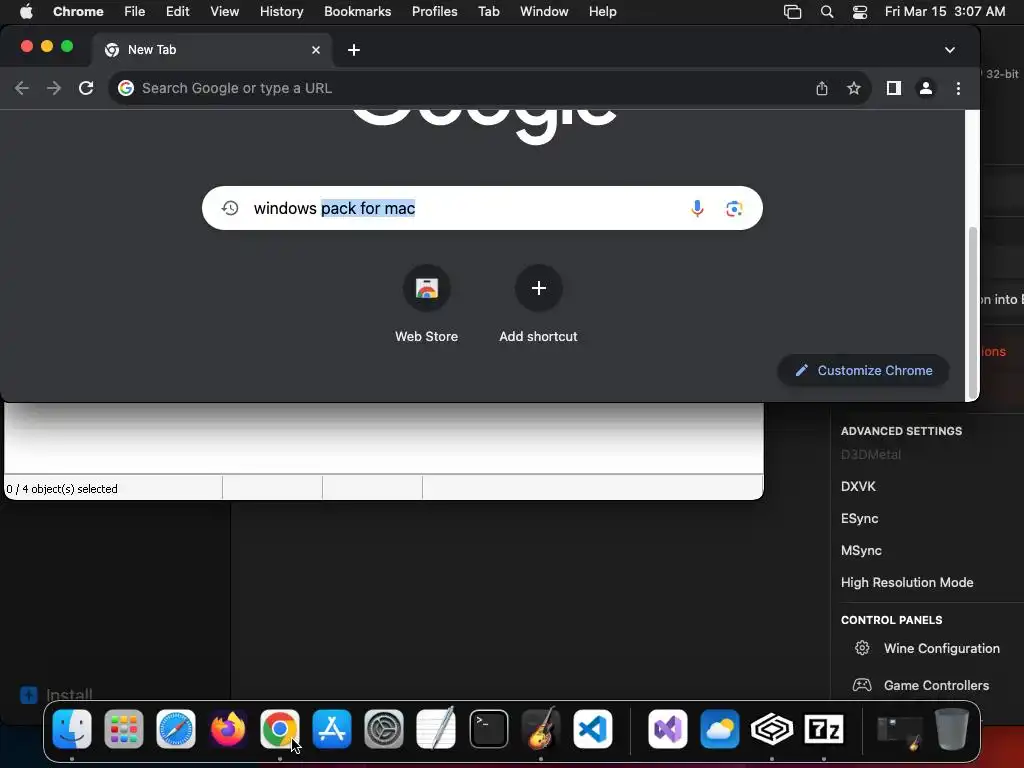Open System Settings in the dock

pos(384,729)
